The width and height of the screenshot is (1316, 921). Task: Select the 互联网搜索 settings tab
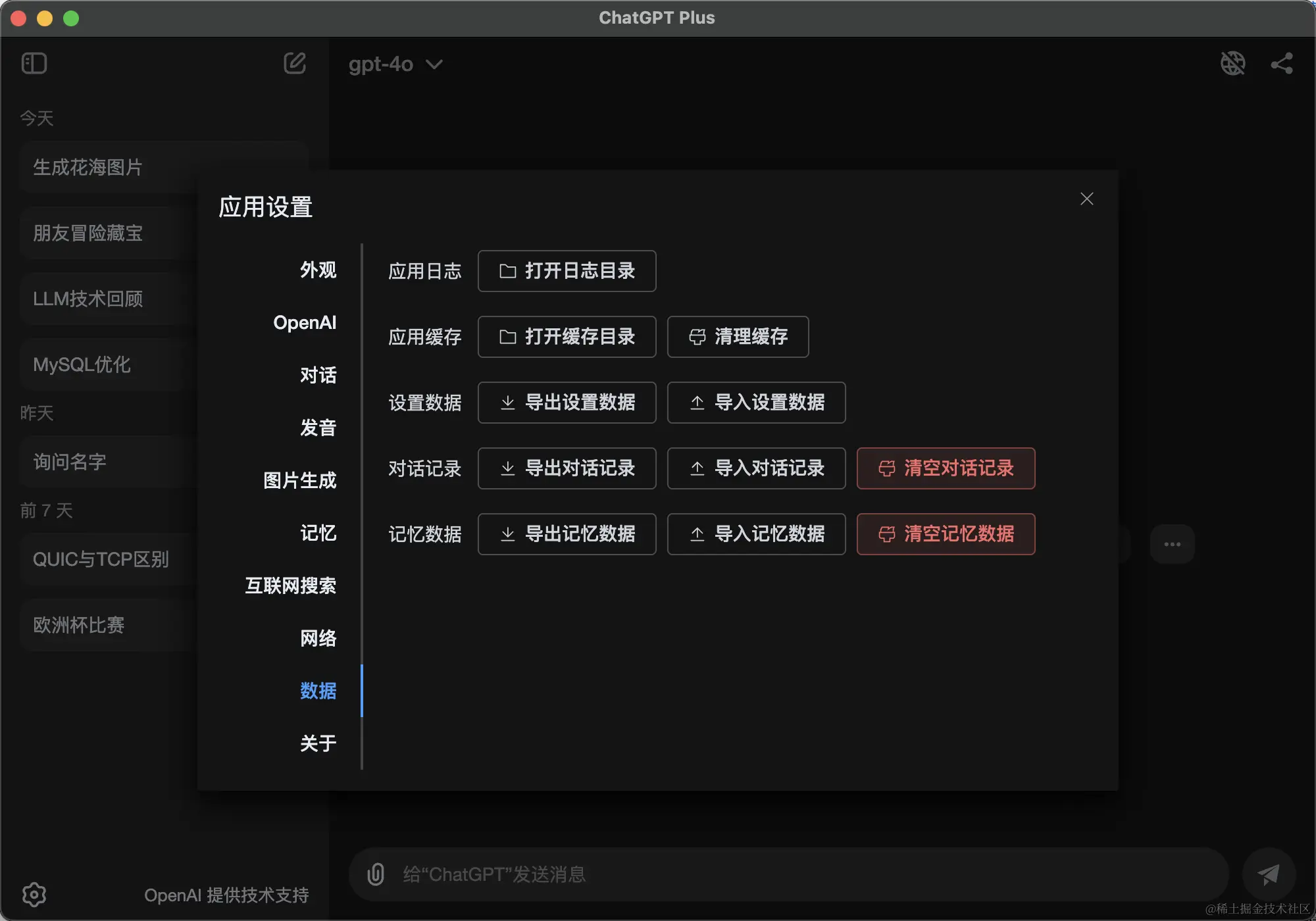(290, 585)
